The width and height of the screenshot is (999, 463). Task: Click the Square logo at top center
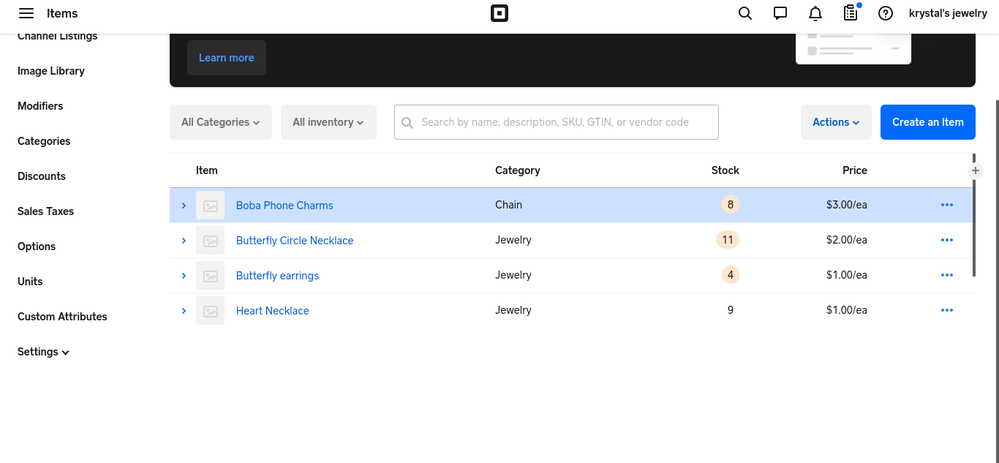pos(499,13)
